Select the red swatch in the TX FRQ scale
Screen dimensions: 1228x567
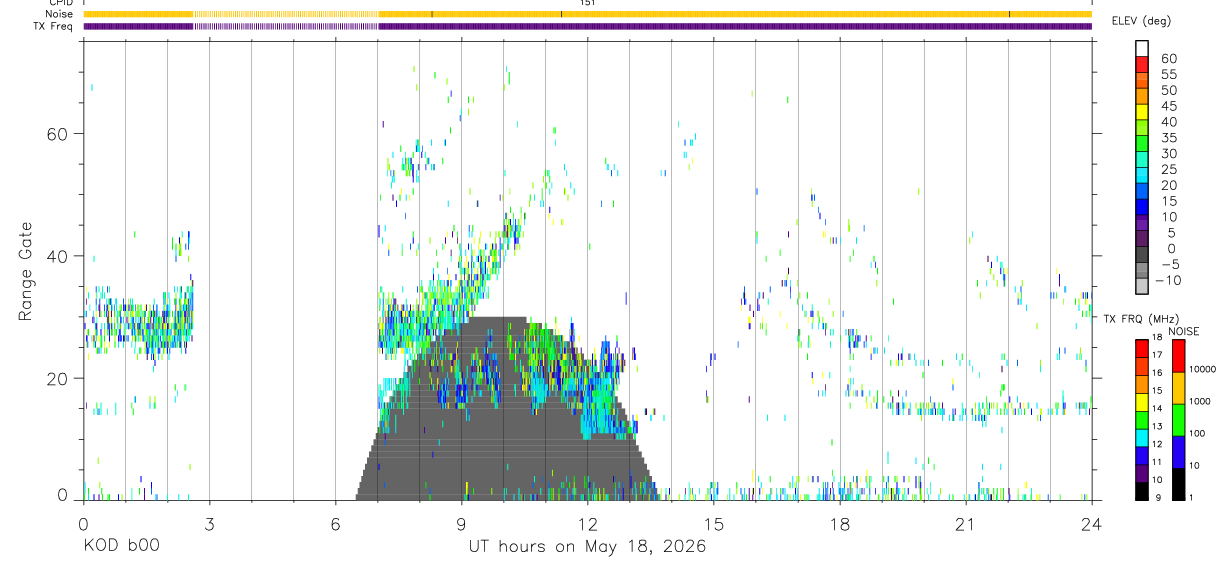[1142, 349]
